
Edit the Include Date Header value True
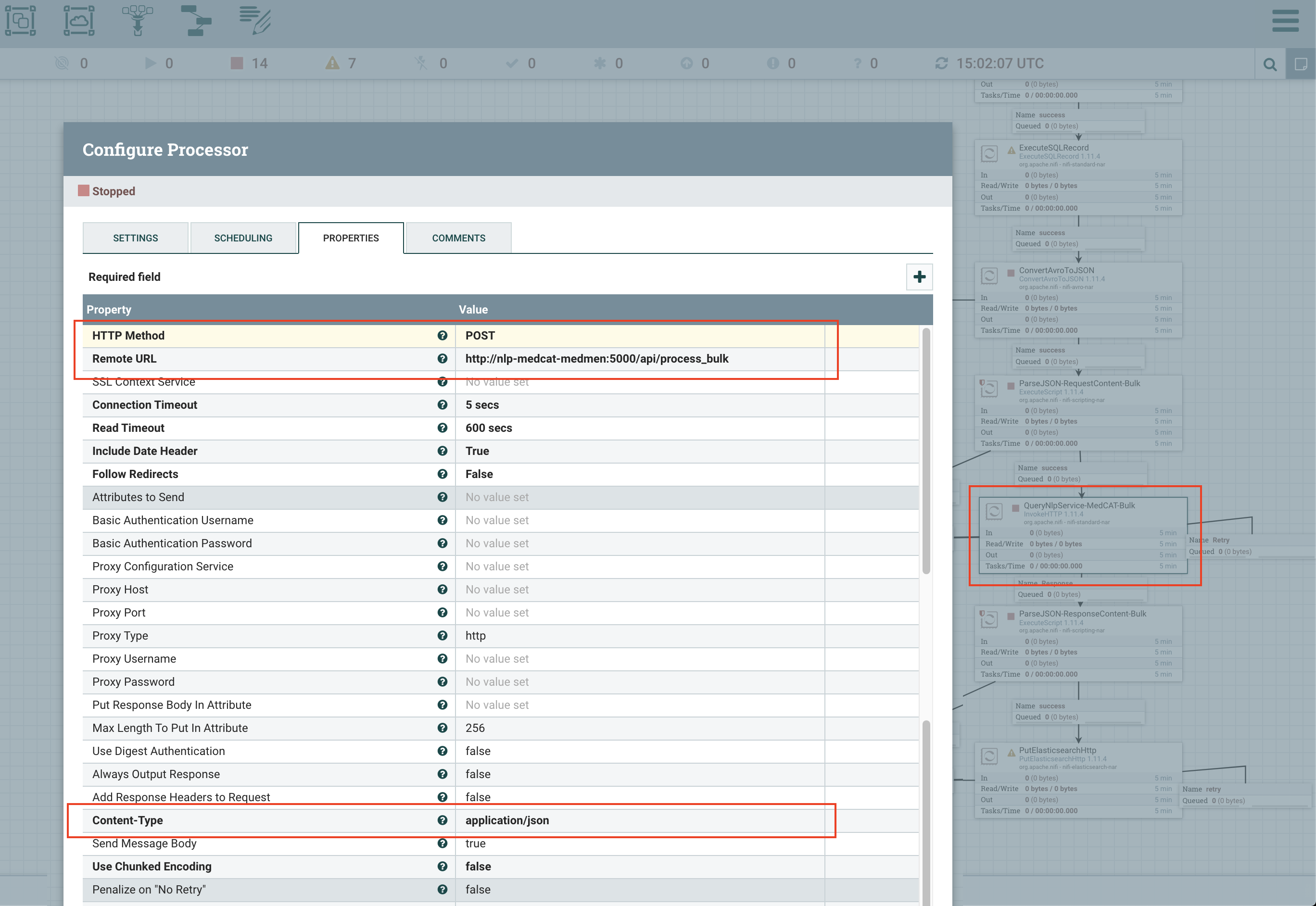tap(640, 451)
